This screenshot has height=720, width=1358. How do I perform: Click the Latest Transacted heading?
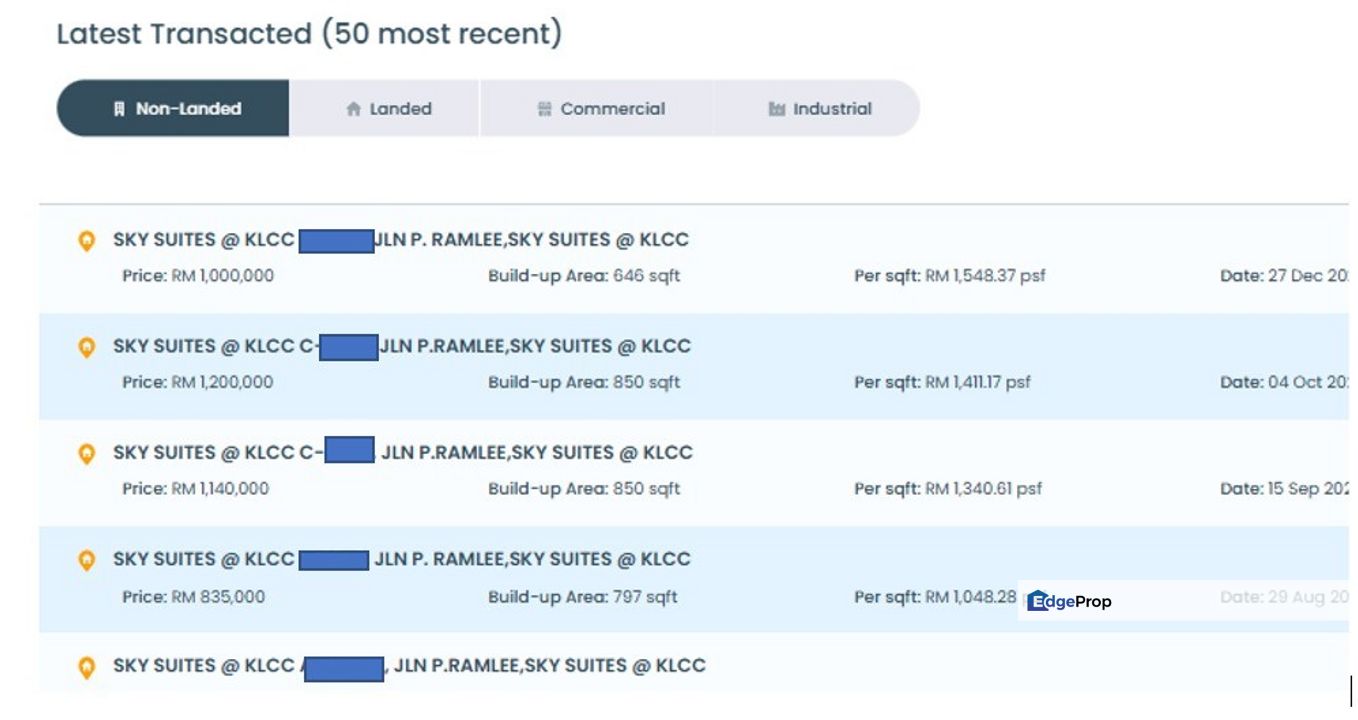(x=309, y=33)
